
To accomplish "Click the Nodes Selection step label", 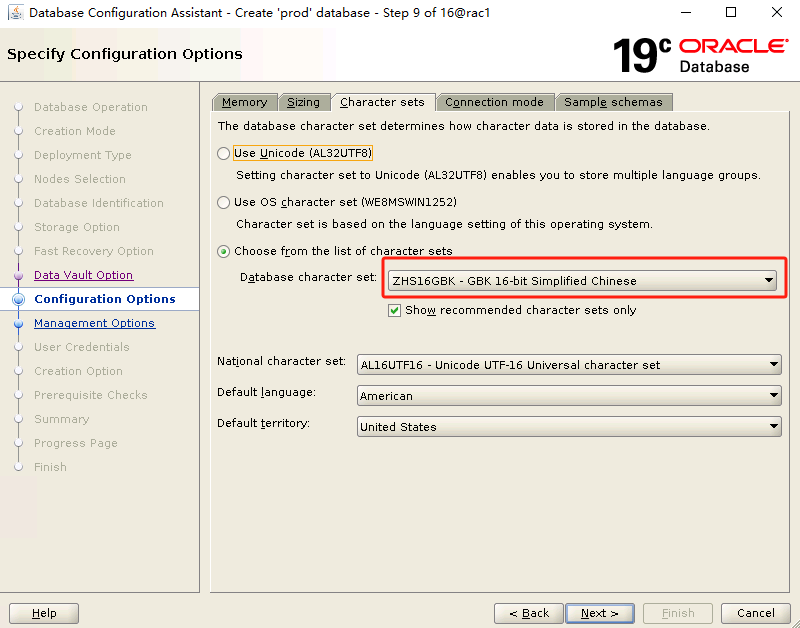I will [80, 180].
